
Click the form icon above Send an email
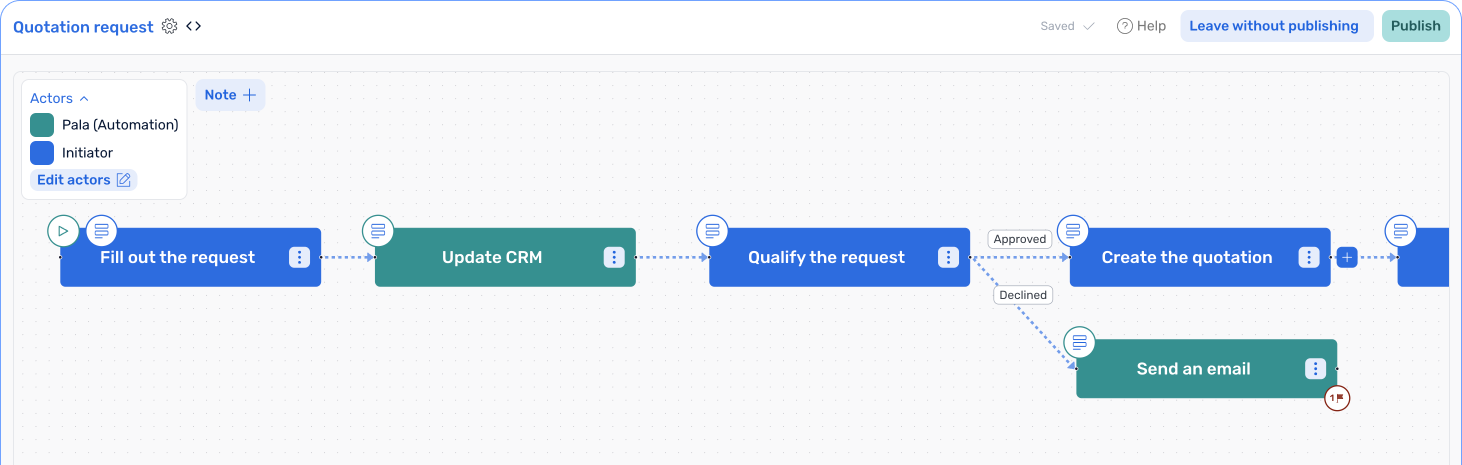point(1080,343)
